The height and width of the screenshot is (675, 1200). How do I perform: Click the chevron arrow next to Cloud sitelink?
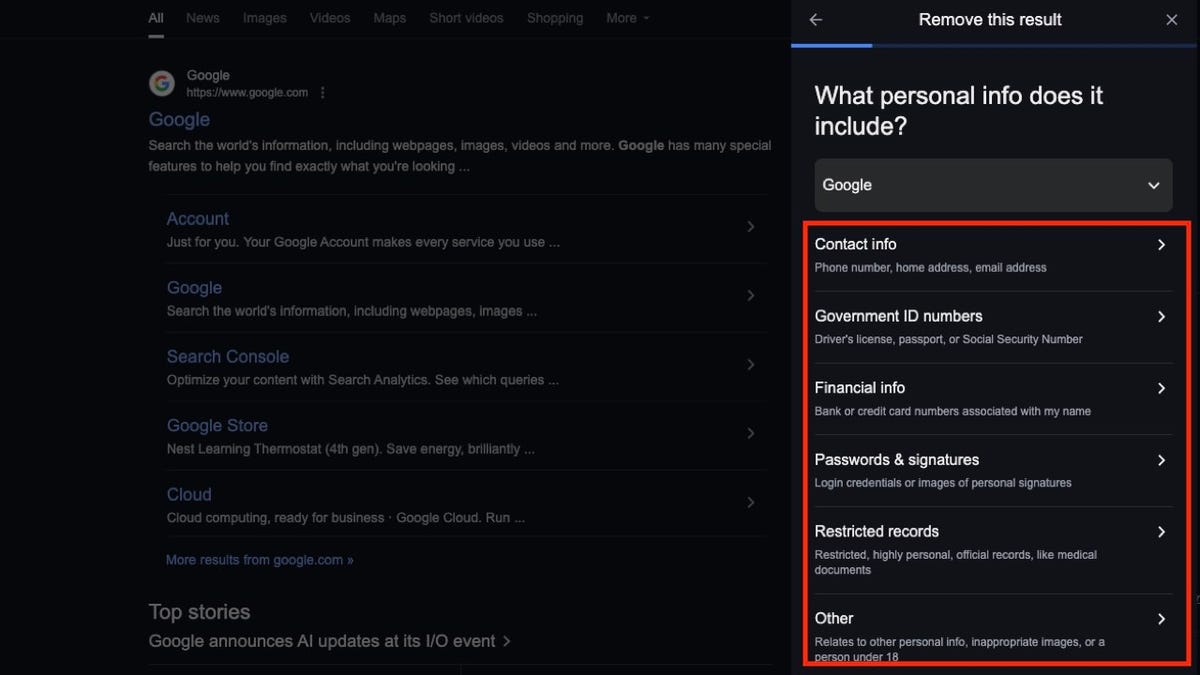(750, 503)
